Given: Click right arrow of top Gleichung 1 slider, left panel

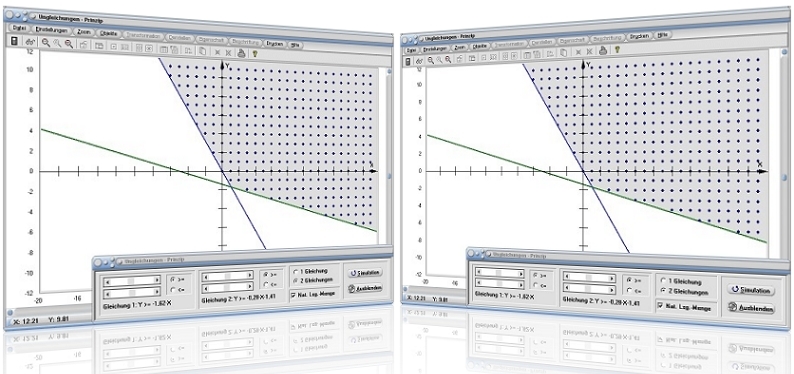Looking at the screenshot, I should point(157,280).
